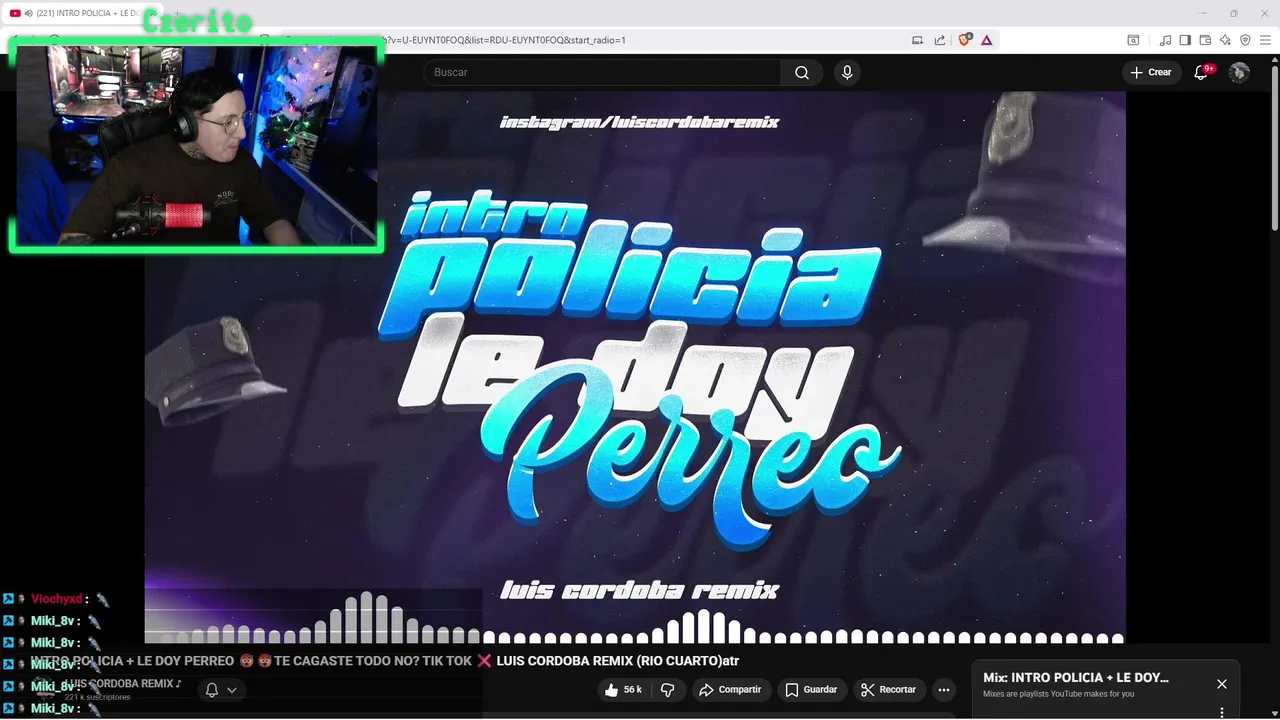Click the streamer webcam overlay

pos(196,145)
